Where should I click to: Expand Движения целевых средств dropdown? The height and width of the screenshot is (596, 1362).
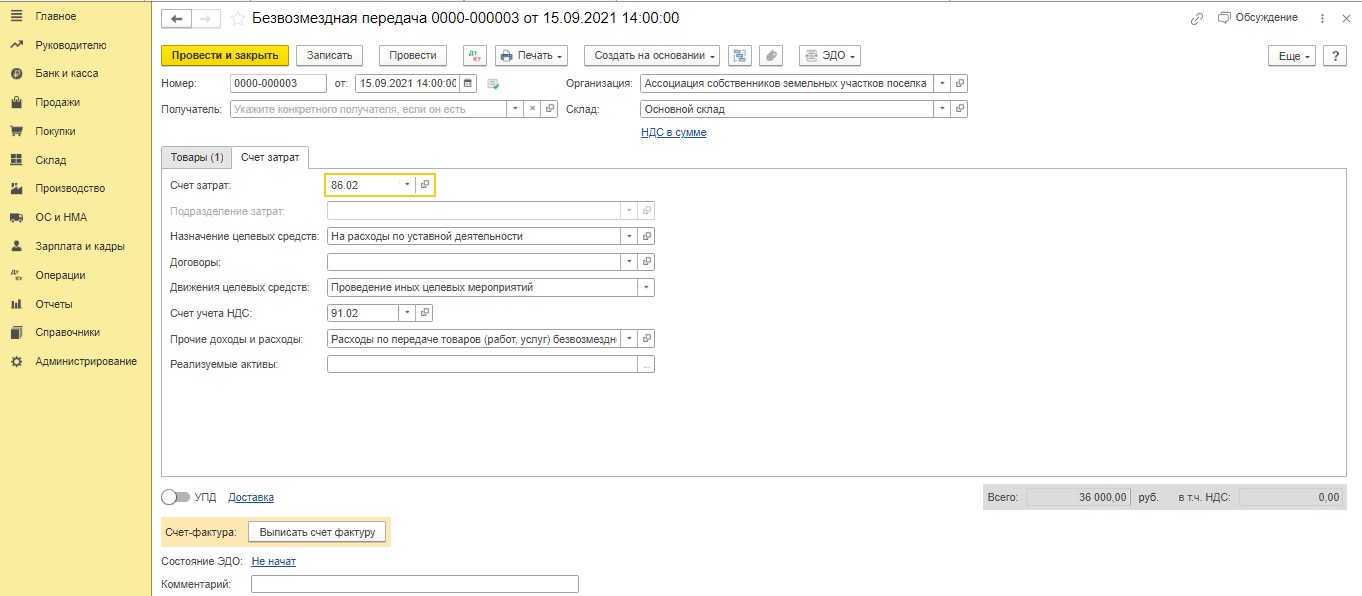point(646,287)
